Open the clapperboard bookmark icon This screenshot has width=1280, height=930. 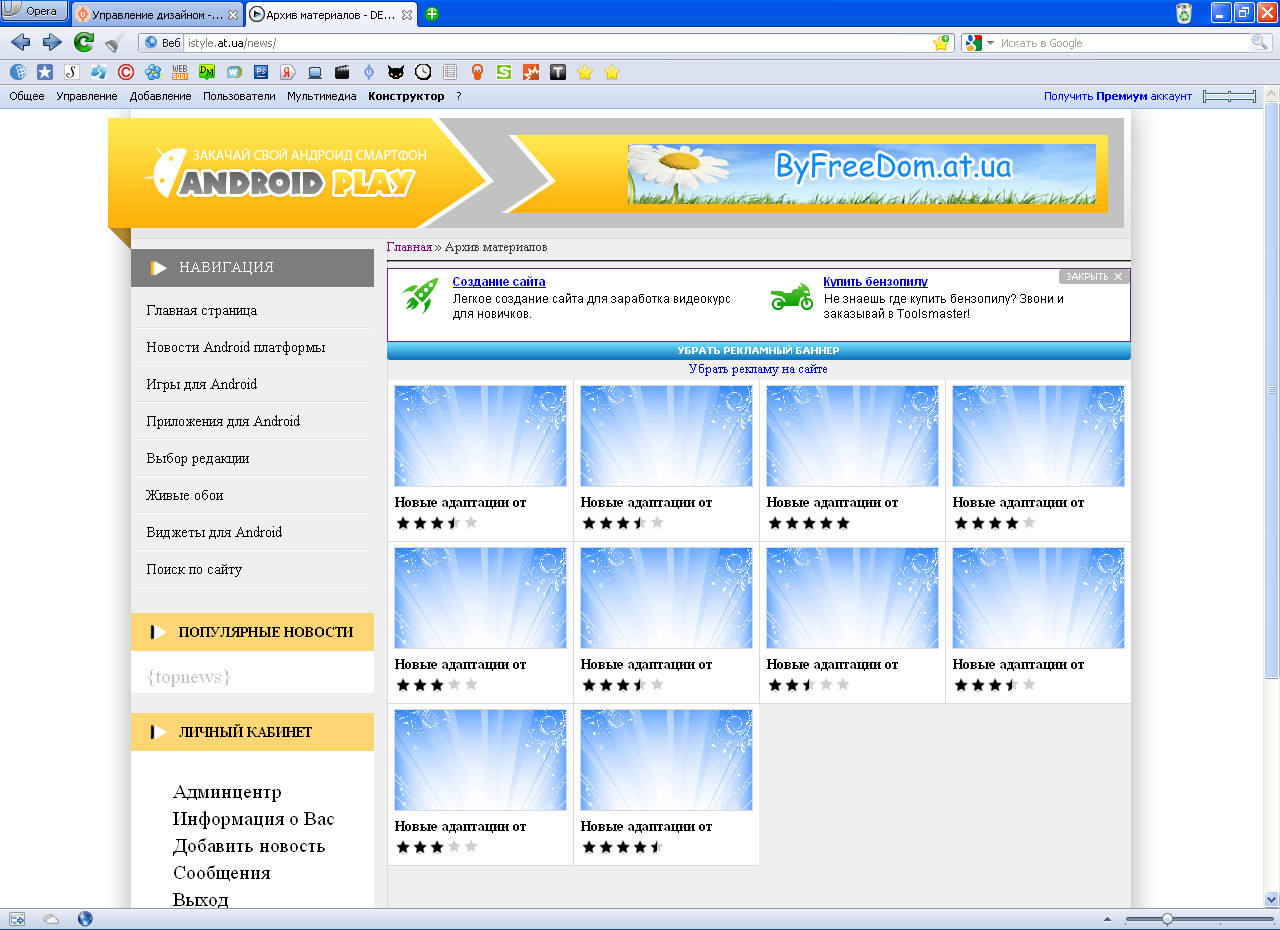(x=342, y=72)
